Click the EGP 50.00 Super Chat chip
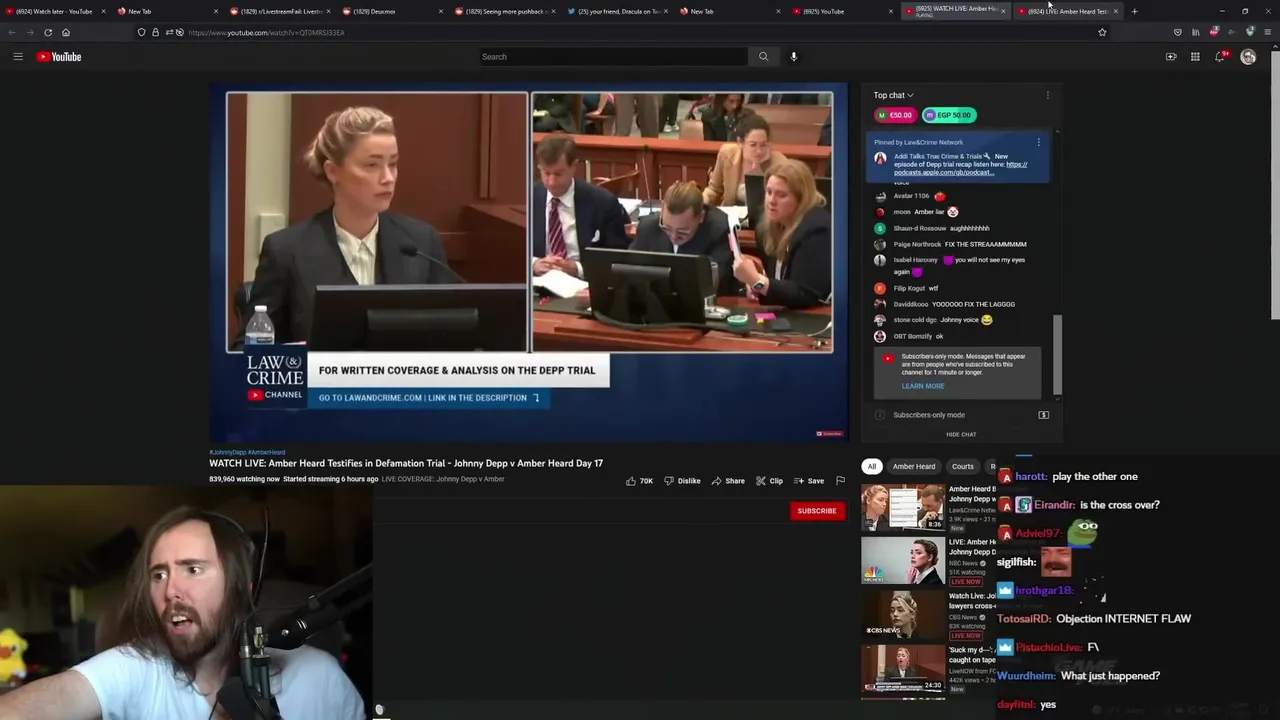Viewport: 1280px width, 720px height. coord(948,115)
